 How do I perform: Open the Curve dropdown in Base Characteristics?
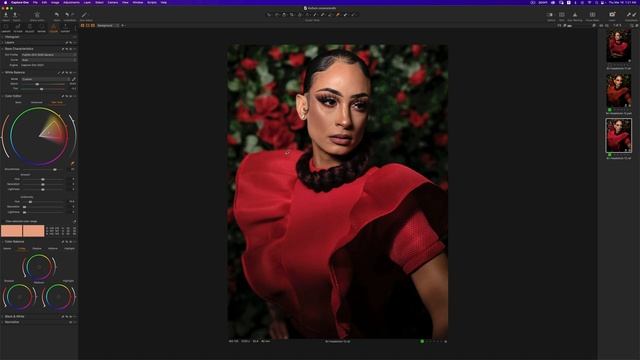48,60
